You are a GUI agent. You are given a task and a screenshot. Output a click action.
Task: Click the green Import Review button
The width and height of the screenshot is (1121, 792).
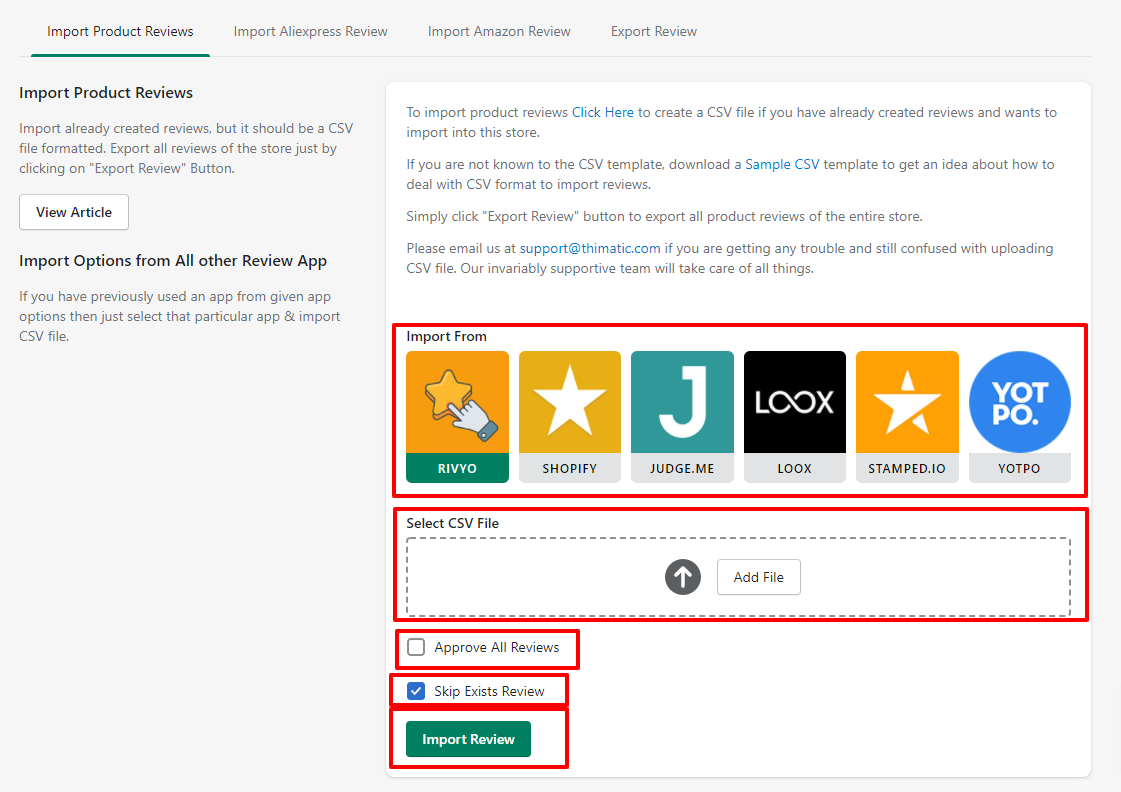tap(468, 739)
